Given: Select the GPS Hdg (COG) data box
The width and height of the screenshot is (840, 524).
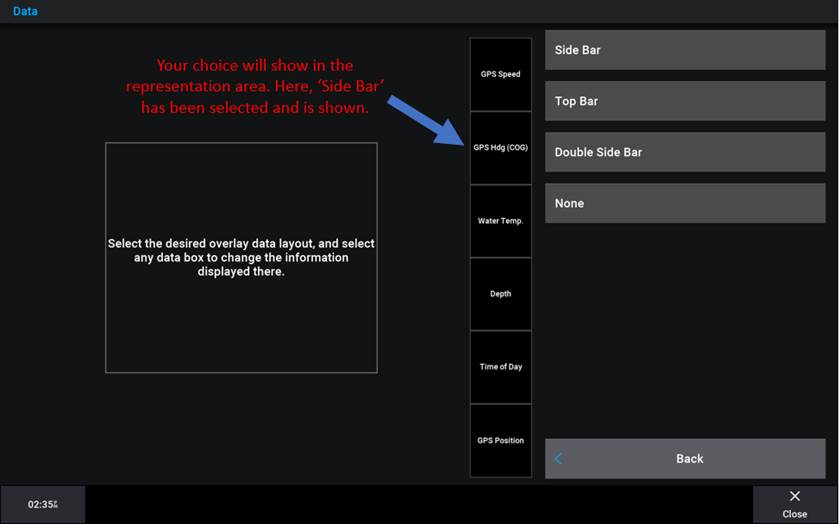Looking at the screenshot, I should (501, 148).
